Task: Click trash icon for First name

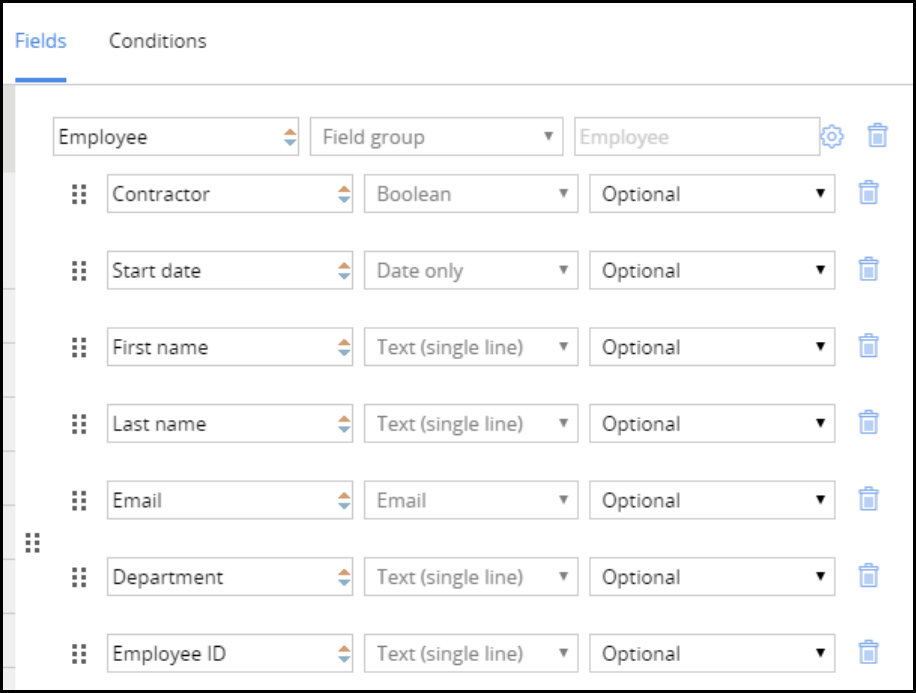Action: (x=869, y=346)
